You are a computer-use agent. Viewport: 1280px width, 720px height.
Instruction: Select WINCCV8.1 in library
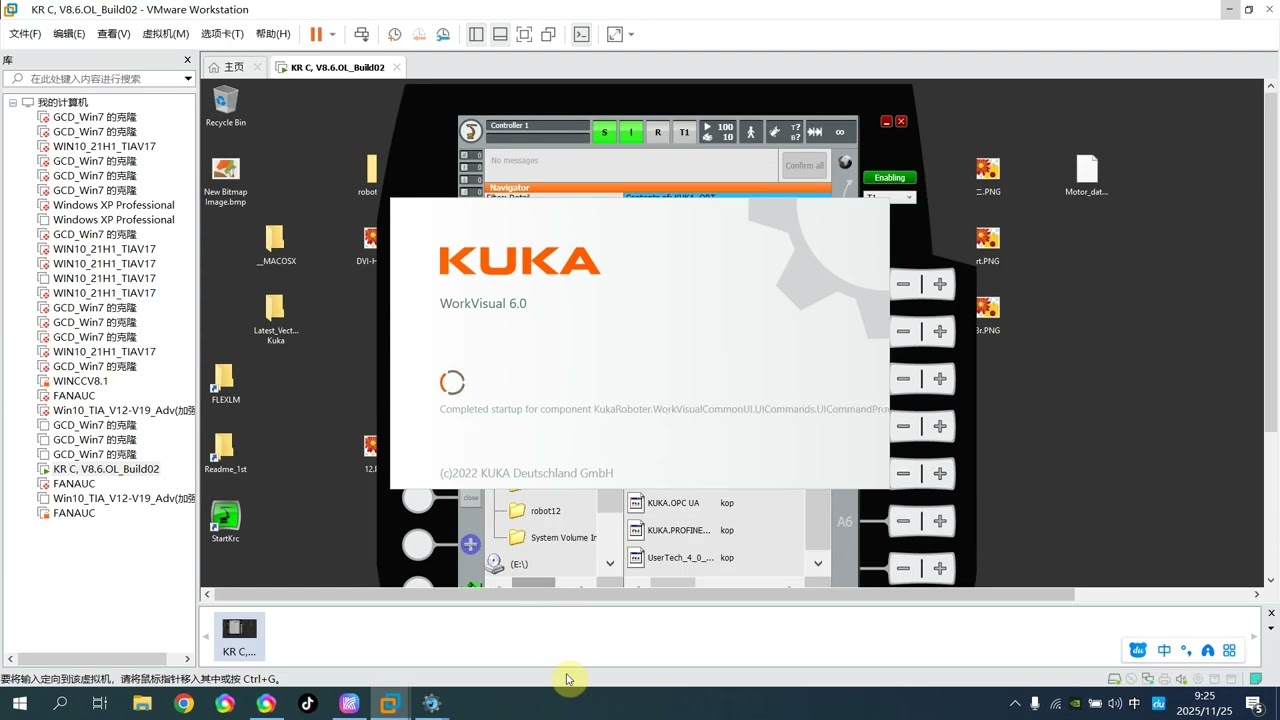80,381
